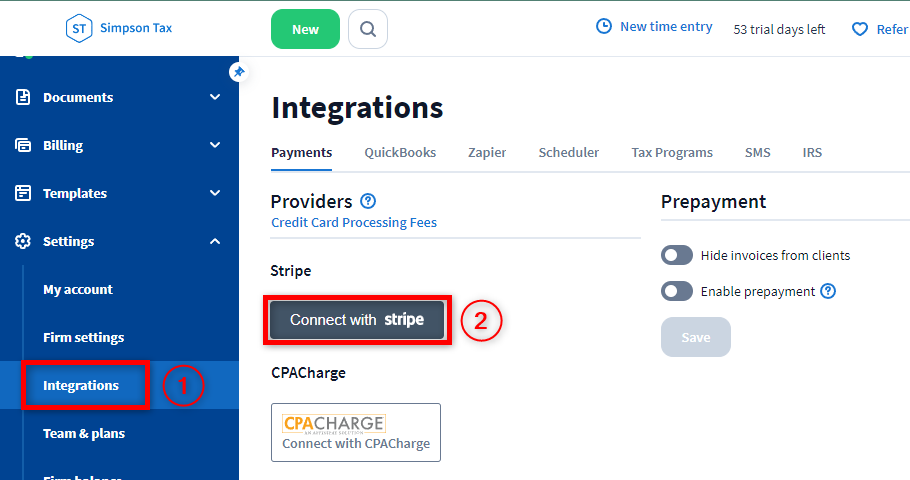Open help icon next to Providers
Viewport: 910px width, 480px height.
[x=368, y=201]
